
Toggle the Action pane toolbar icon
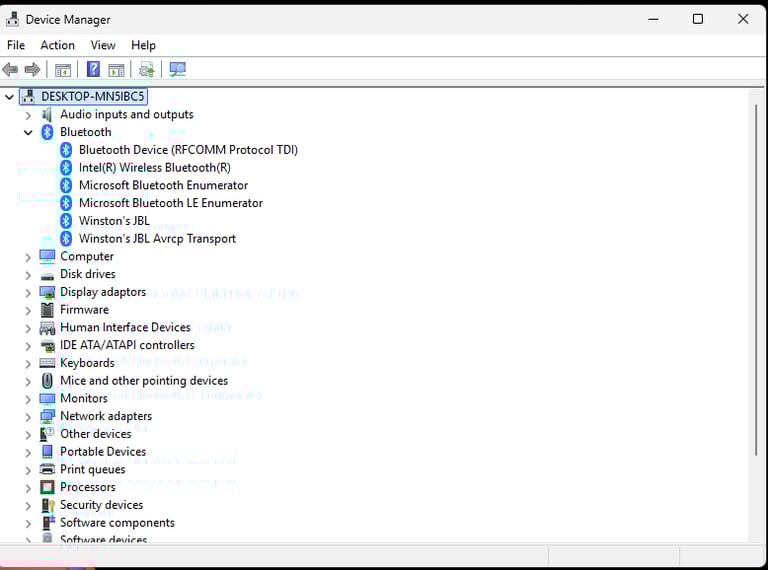[117, 70]
